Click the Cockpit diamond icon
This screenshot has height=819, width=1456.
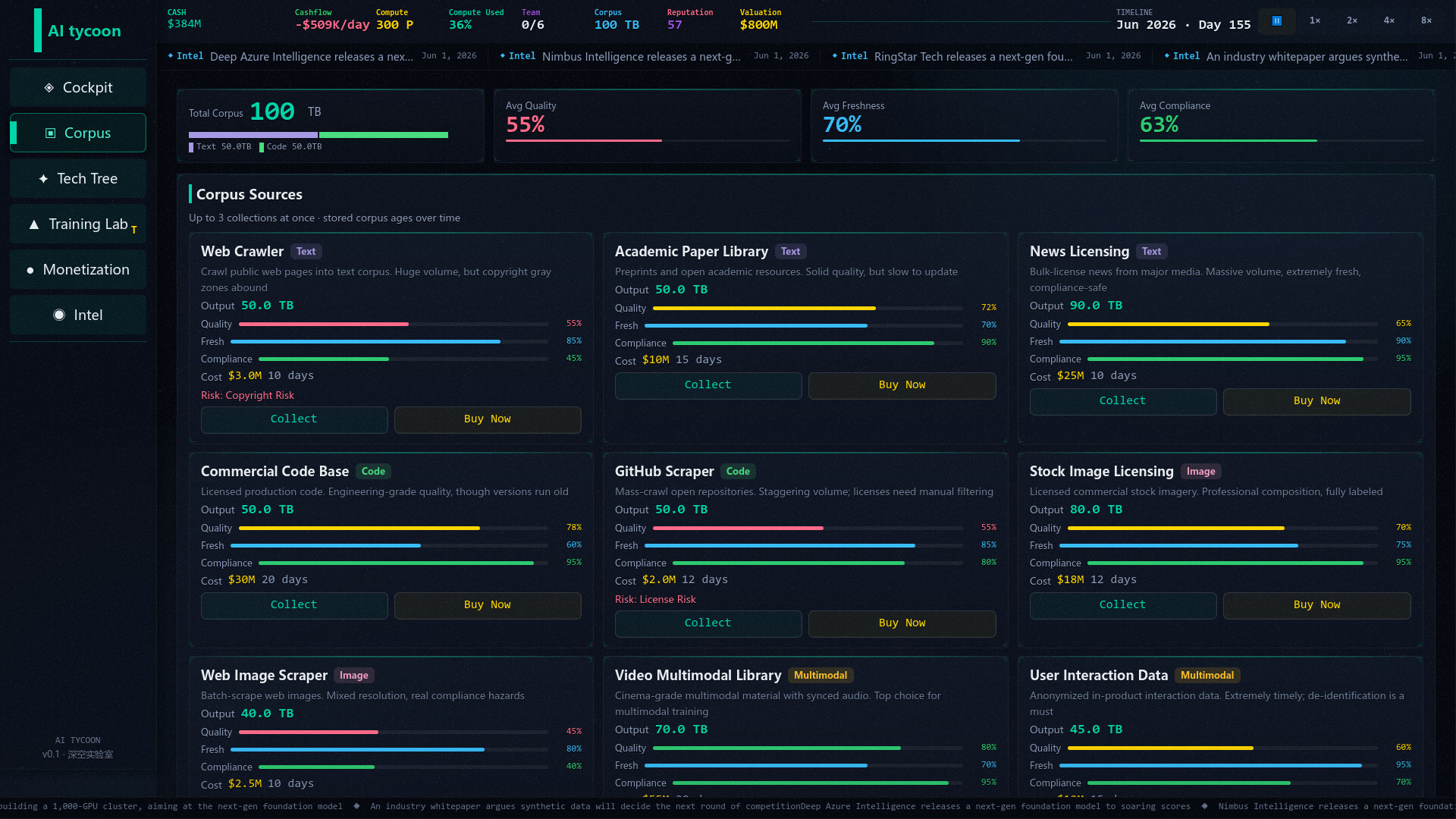[x=49, y=88]
